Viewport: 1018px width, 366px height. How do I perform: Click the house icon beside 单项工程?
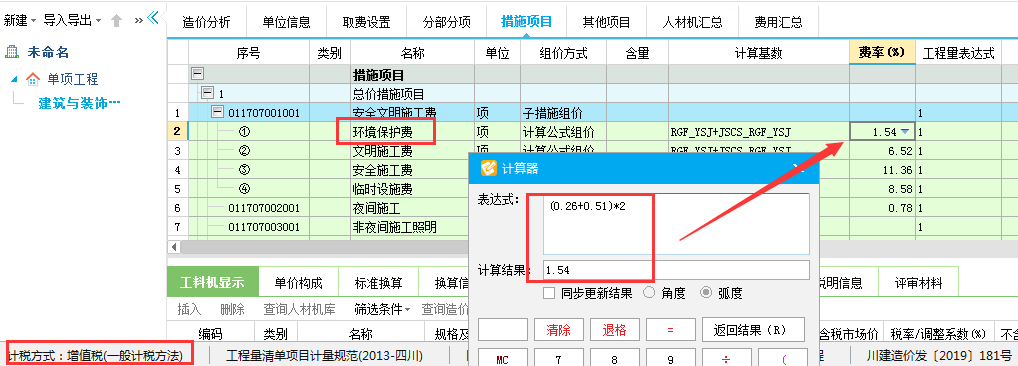click(33, 79)
